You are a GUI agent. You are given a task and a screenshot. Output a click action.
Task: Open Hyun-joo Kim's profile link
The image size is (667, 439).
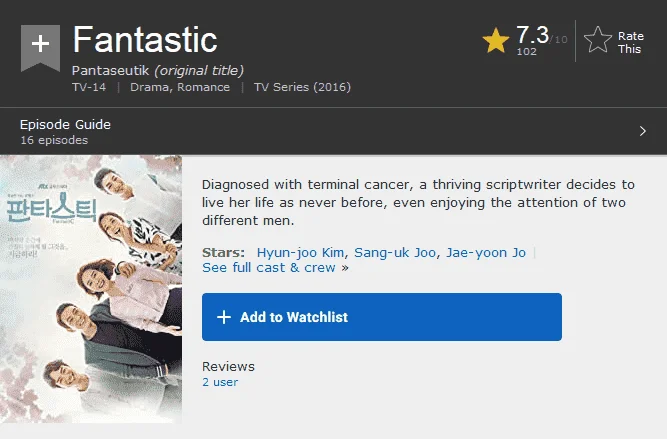click(x=300, y=253)
